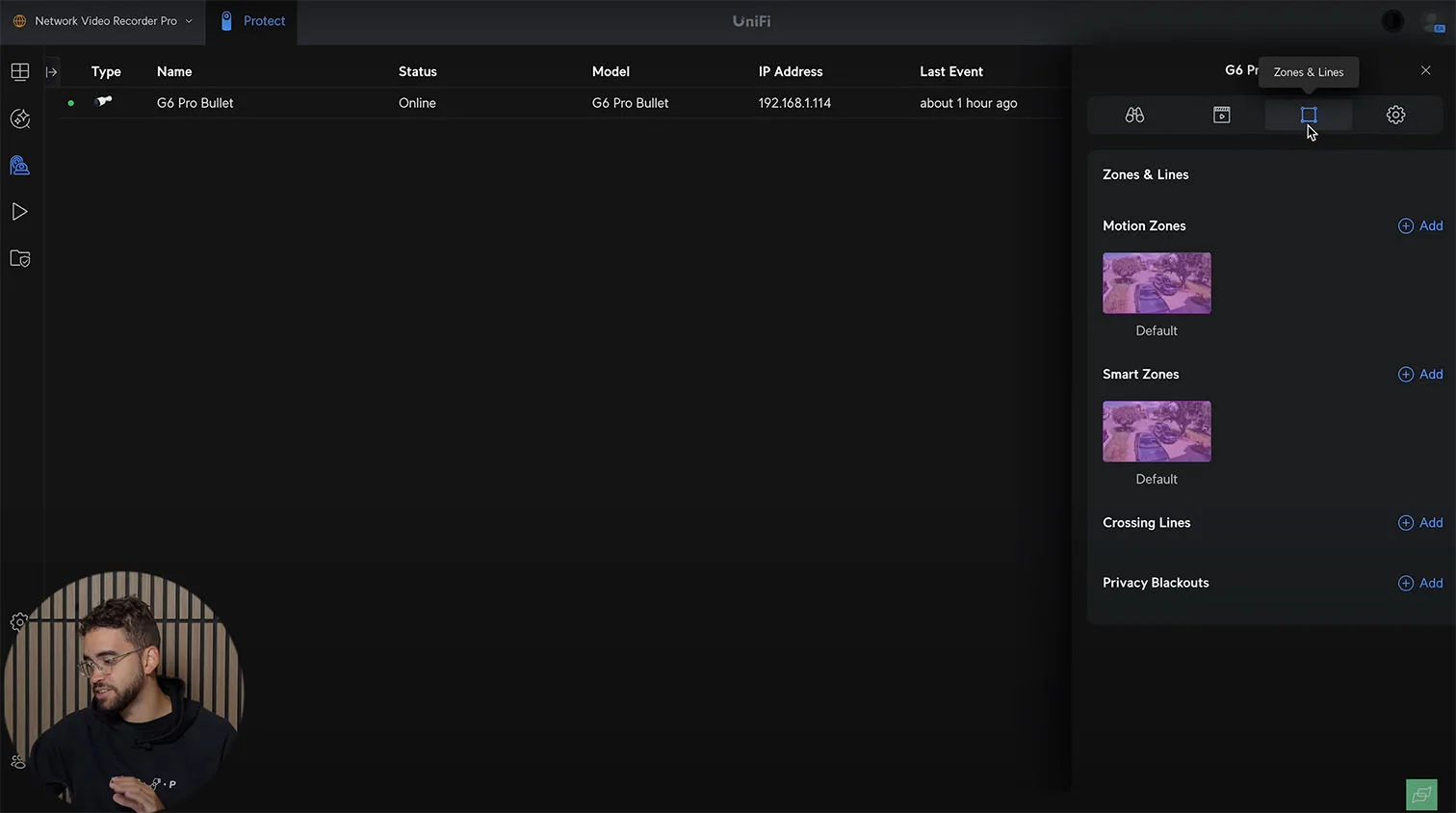Click the 192.168.1.114 IP address
Image resolution: width=1456 pixels, height=813 pixels.
pos(794,103)
